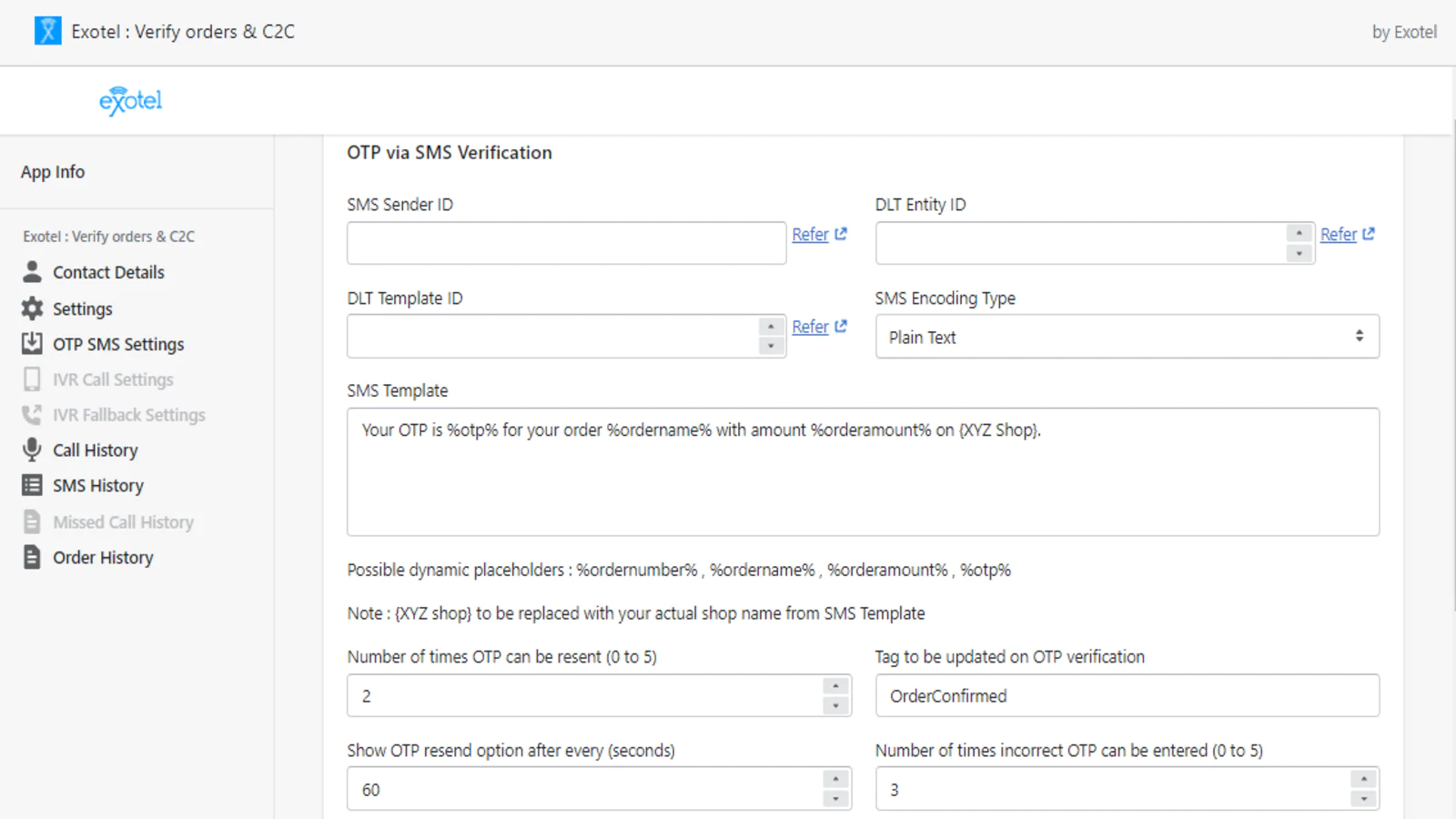1456x819 pixels.
Task: Select OTP SMS Settings menu item
Action: (118, 344)
